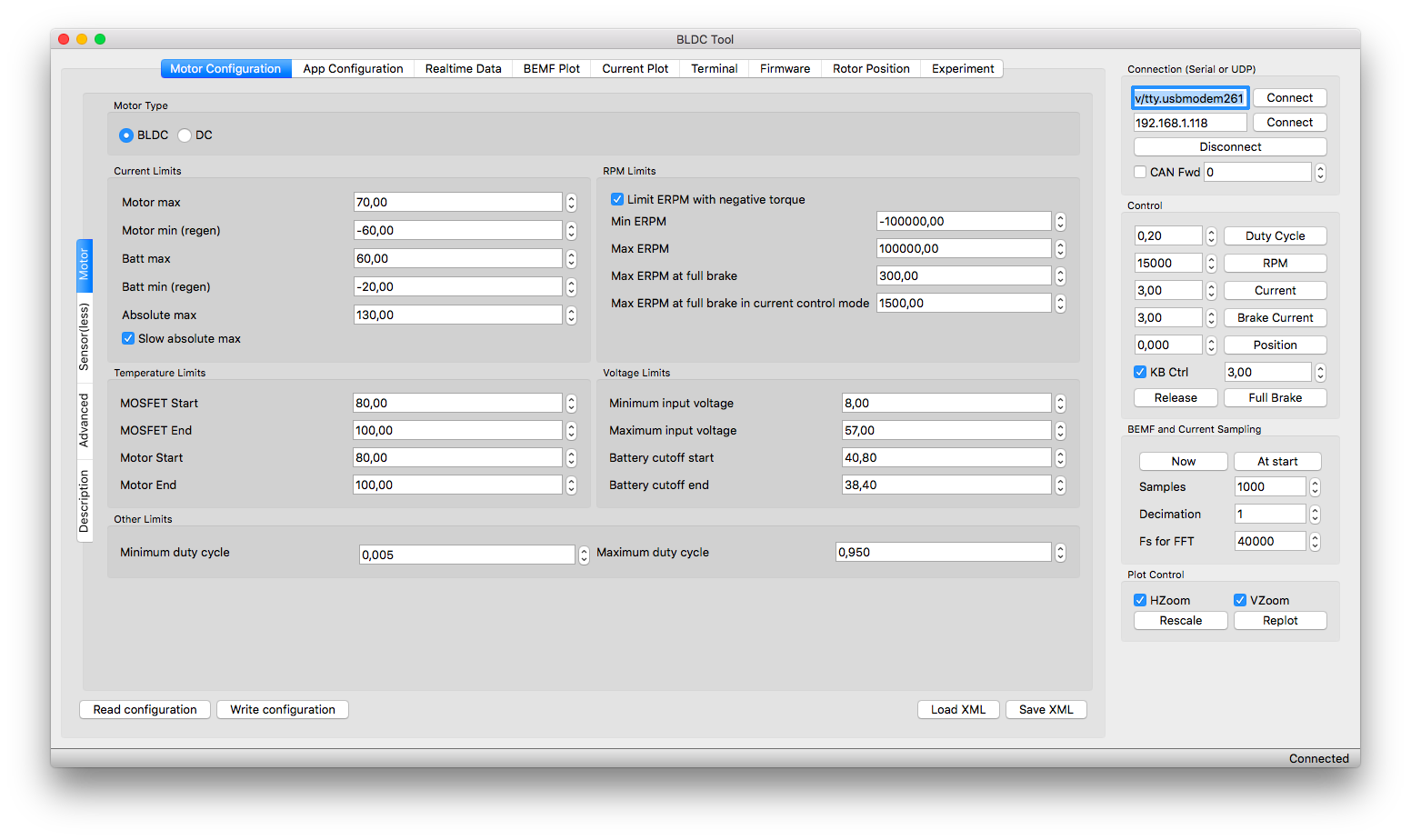Open the Terminal tab

(714, 69)
